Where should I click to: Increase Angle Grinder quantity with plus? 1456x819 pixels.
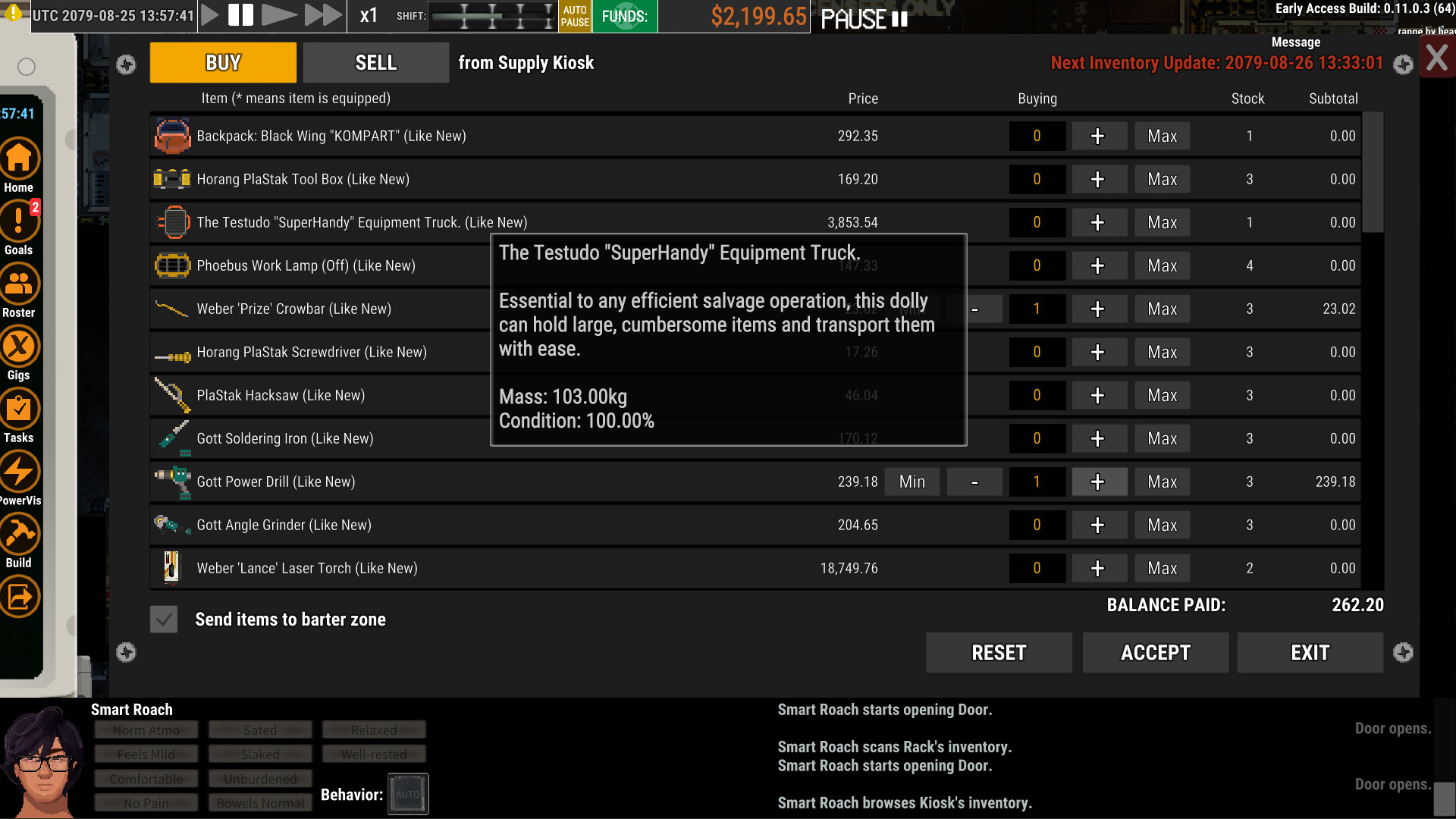click(x=1099, y=526)
